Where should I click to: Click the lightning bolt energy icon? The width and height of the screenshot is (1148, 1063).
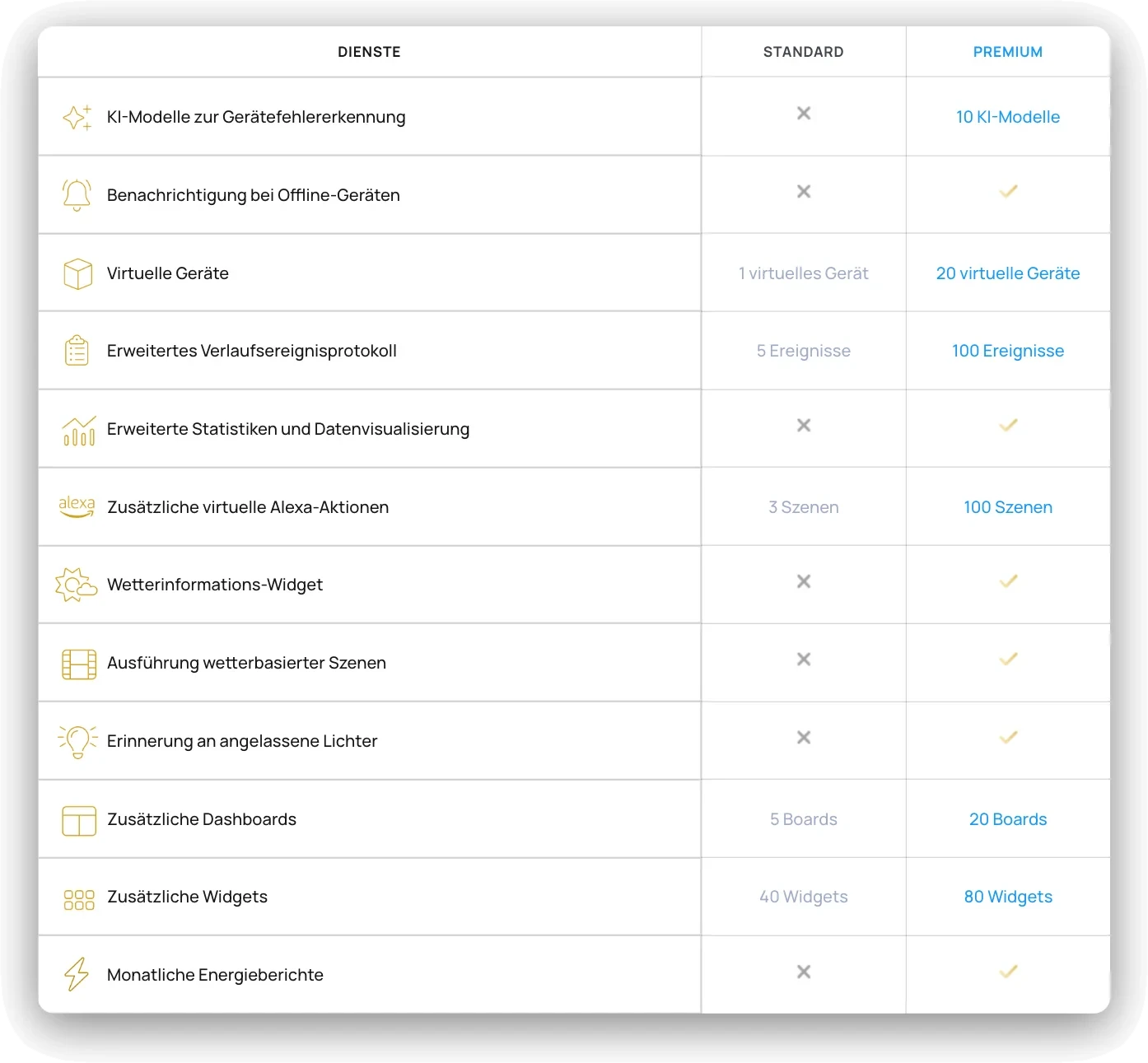point(77,974)
